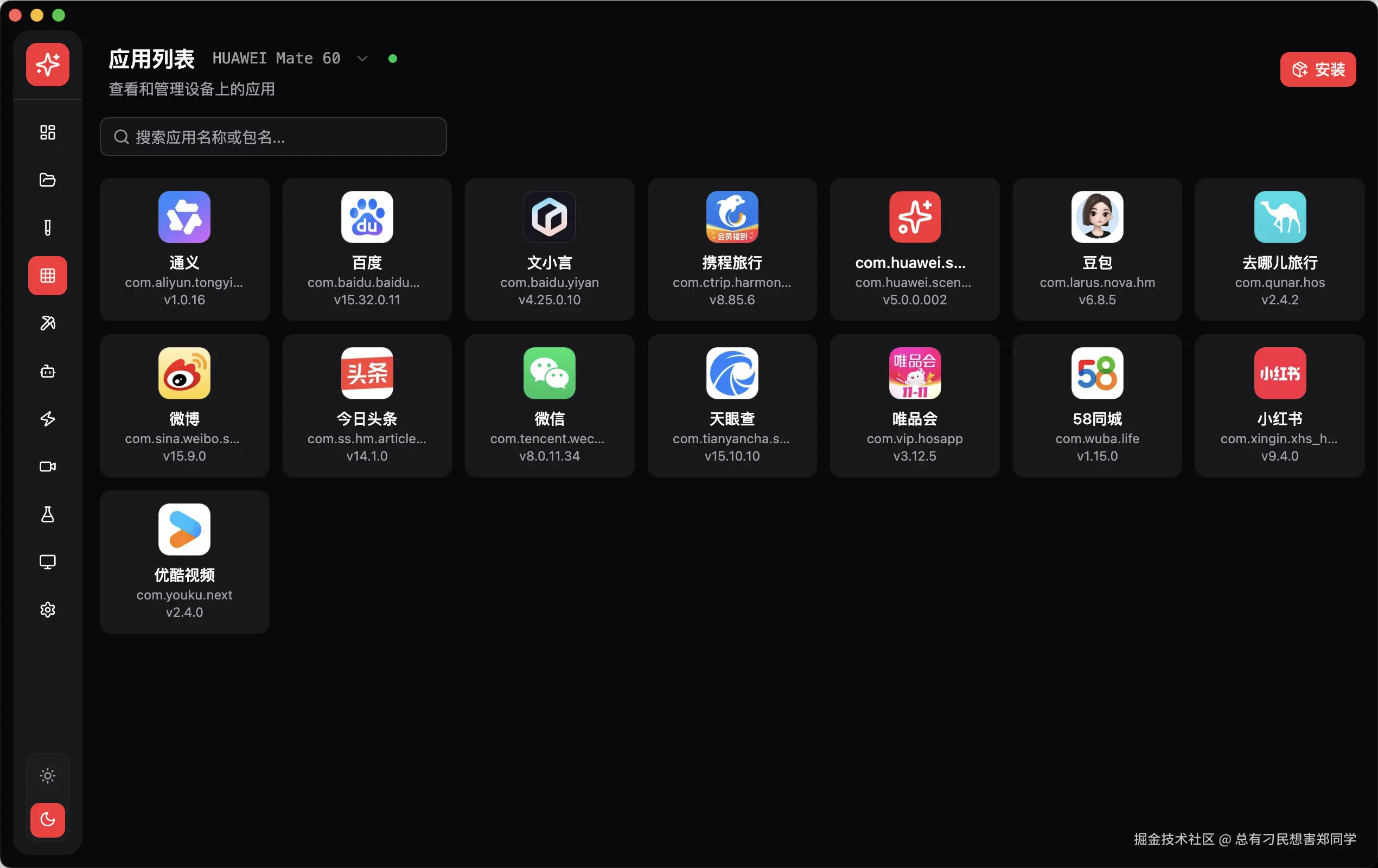Open settings gear icon in sidebar
This screenshot has height=868, width=1378.
(x=48, y=609)
